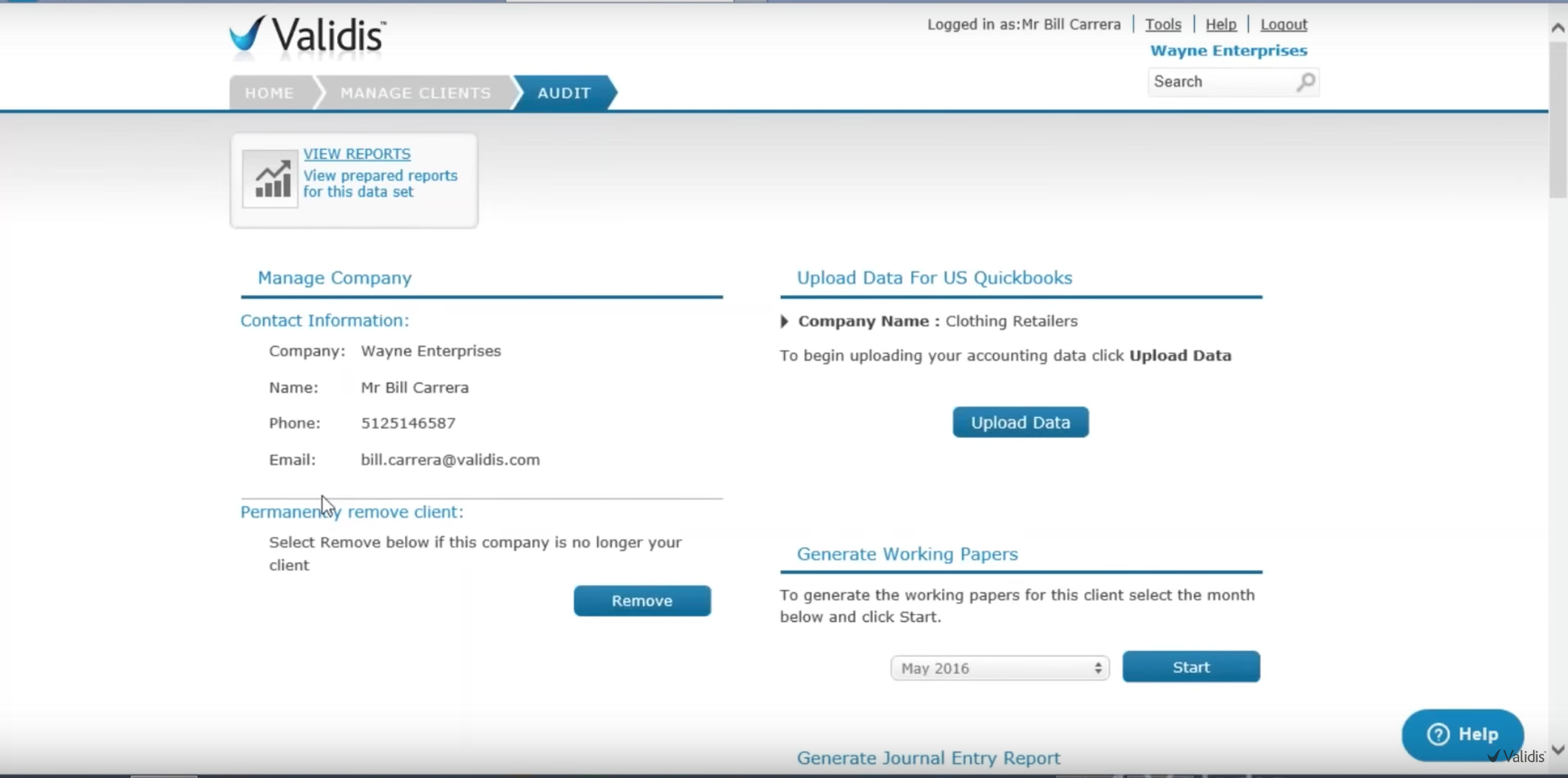This screenshot has width=1568, height=778.
Task: Select the HOME tab
Action: click(269, 93)
